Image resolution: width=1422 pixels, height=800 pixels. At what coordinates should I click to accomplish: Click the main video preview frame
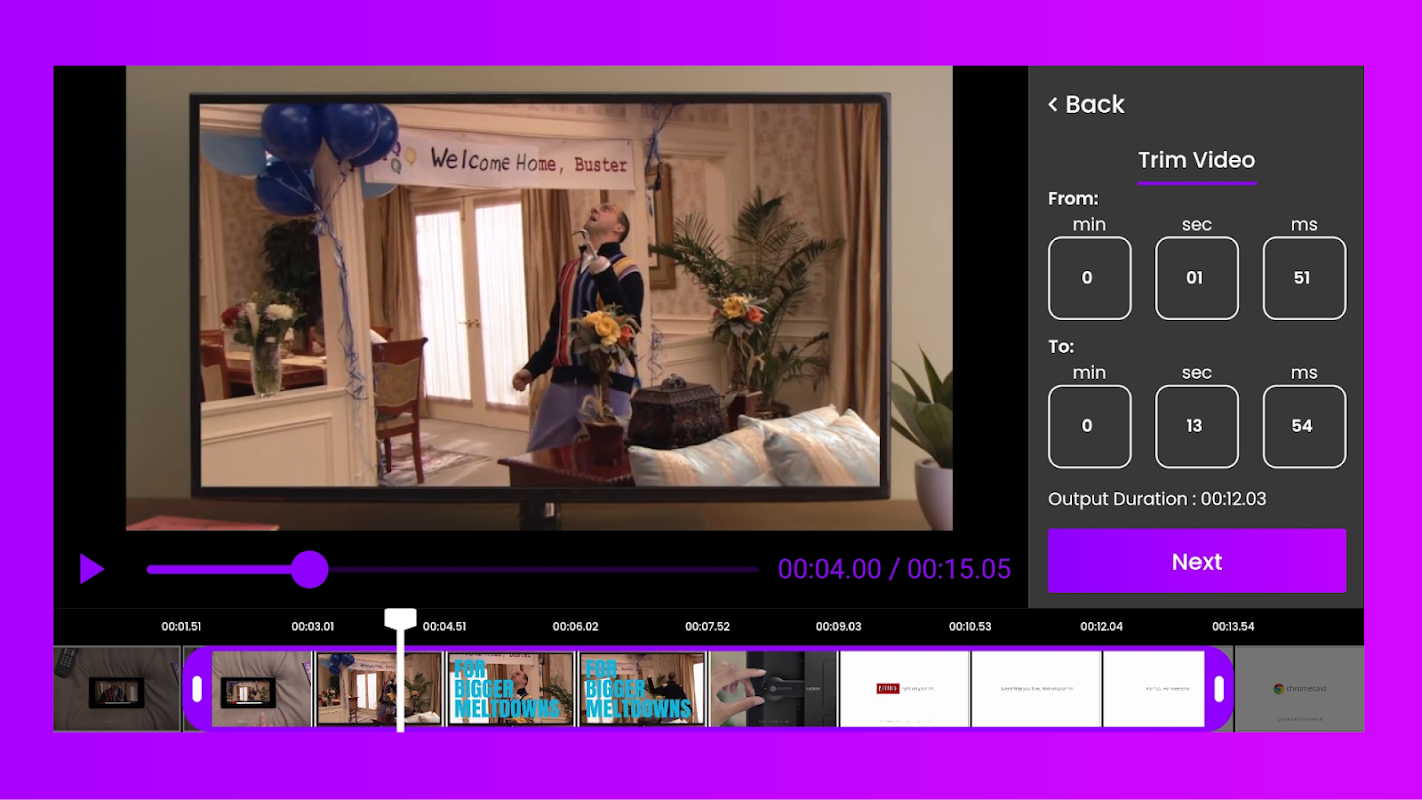tap(539, 298)
